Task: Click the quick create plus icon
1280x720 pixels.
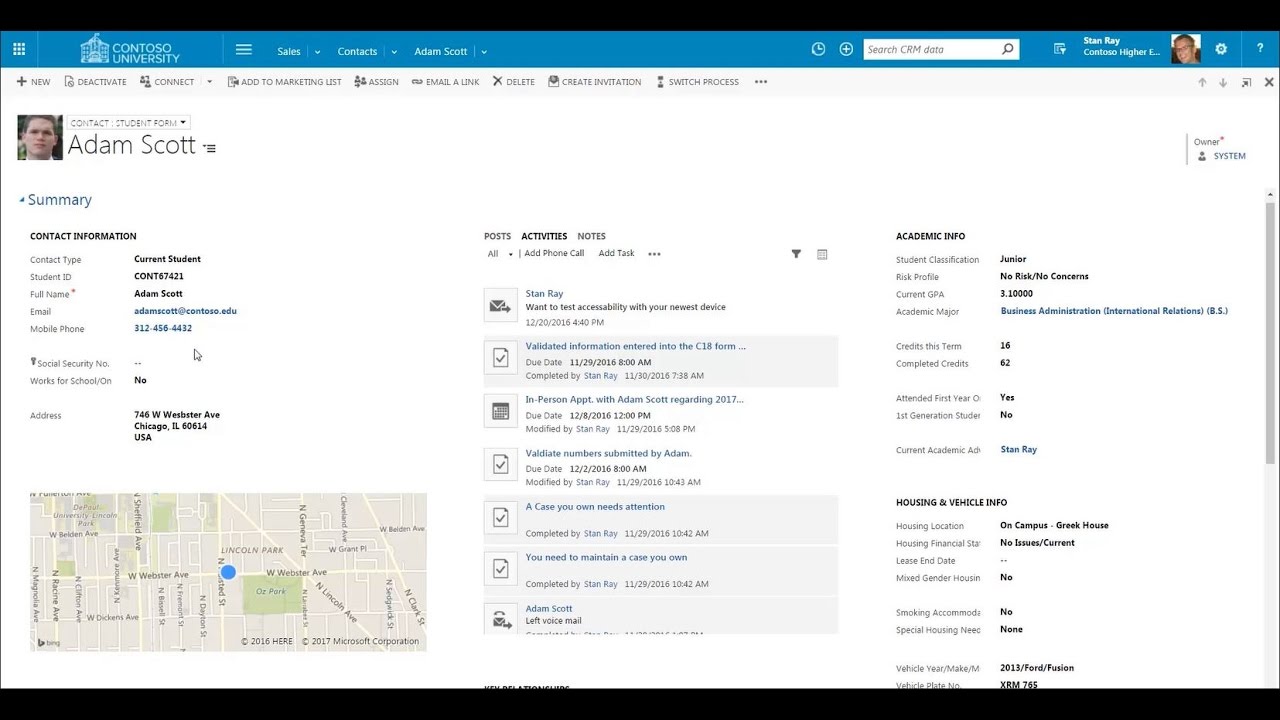Action: (846, 49)
